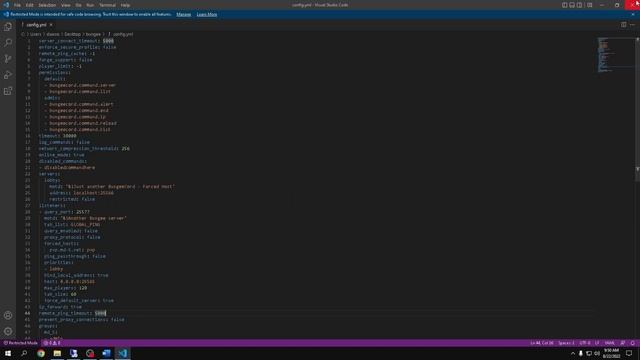
Task: Click the microphone tray icon
Action: pos(581,353)
